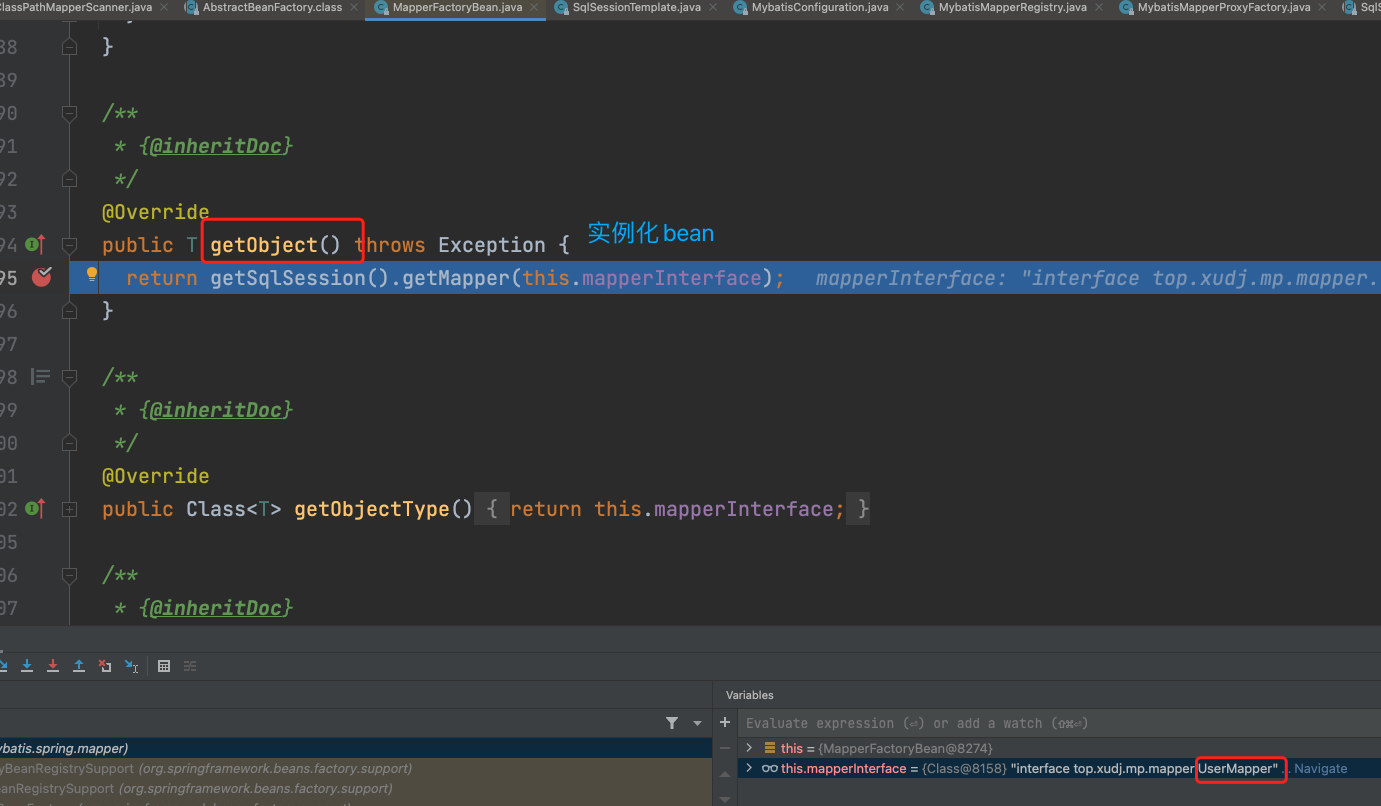This screenshot has height=806, width=1381.
Task: Click the doc render icon on line 98
Action: (x=40, y=376)
